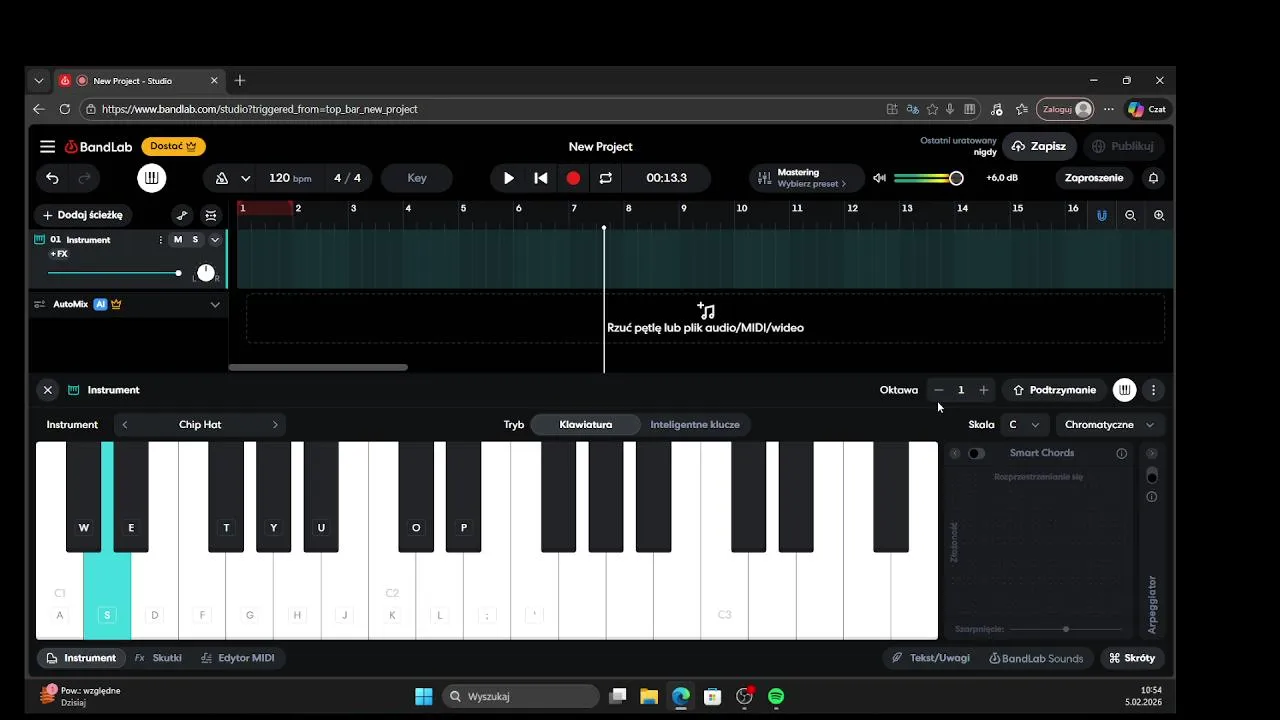1280x720 pixels.
Task: Play the black key labeled W
Action: click(x=84, y=497)
